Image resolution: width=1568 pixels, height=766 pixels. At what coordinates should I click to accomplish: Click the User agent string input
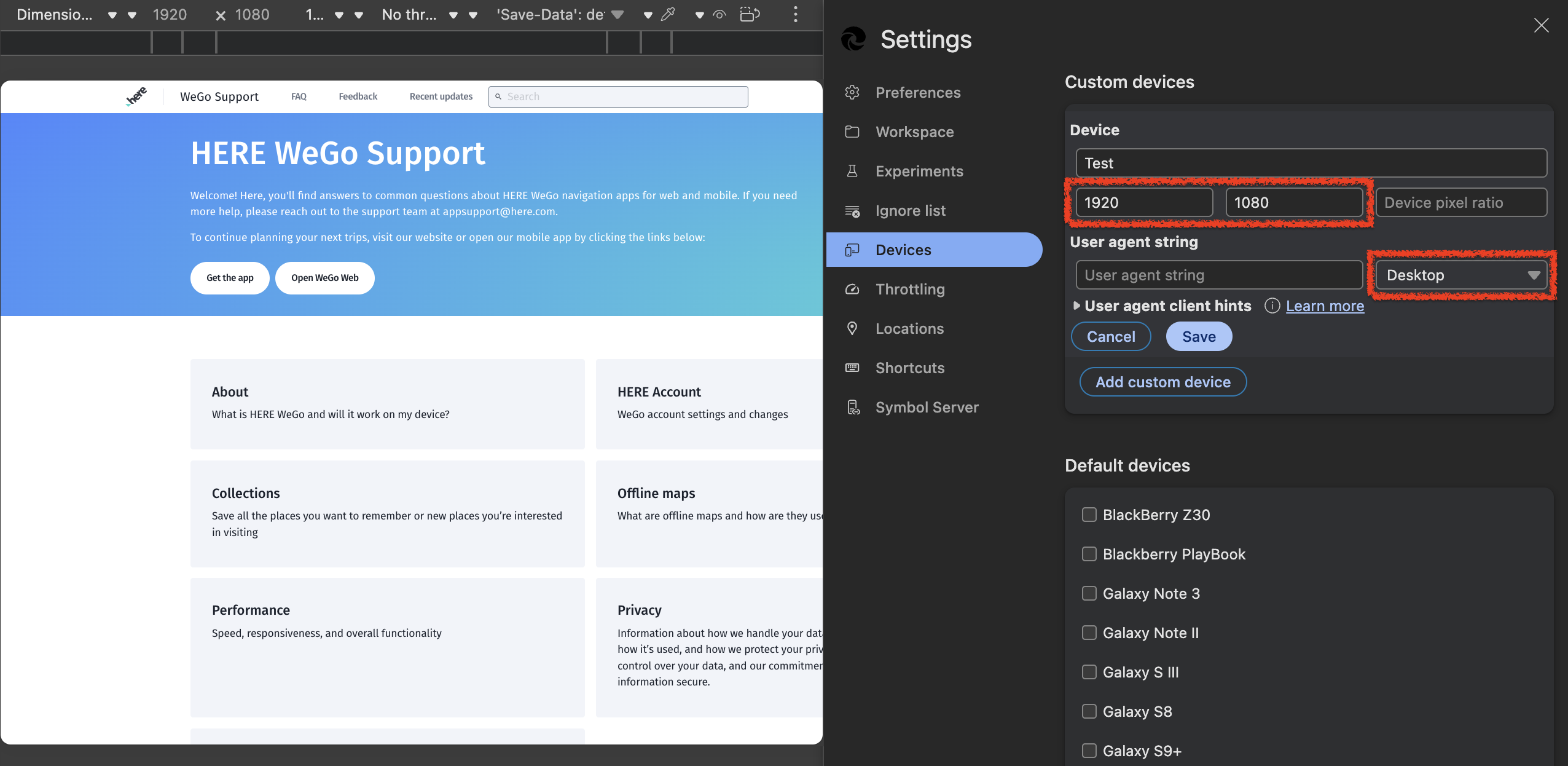point(1220,275)
